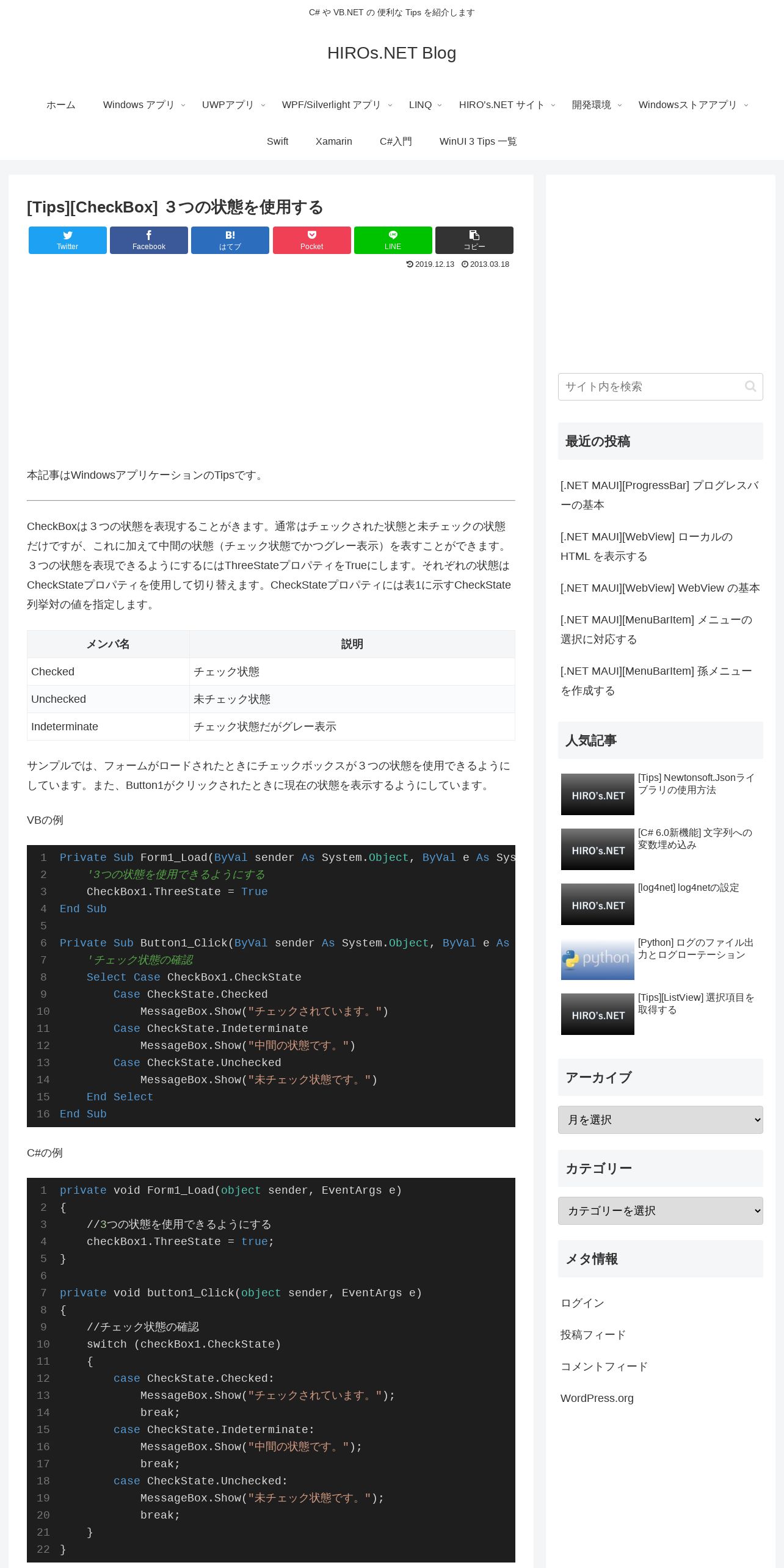The image size is (784, 1568).
Task: Share article on Twitter
Action: (67, 240)
